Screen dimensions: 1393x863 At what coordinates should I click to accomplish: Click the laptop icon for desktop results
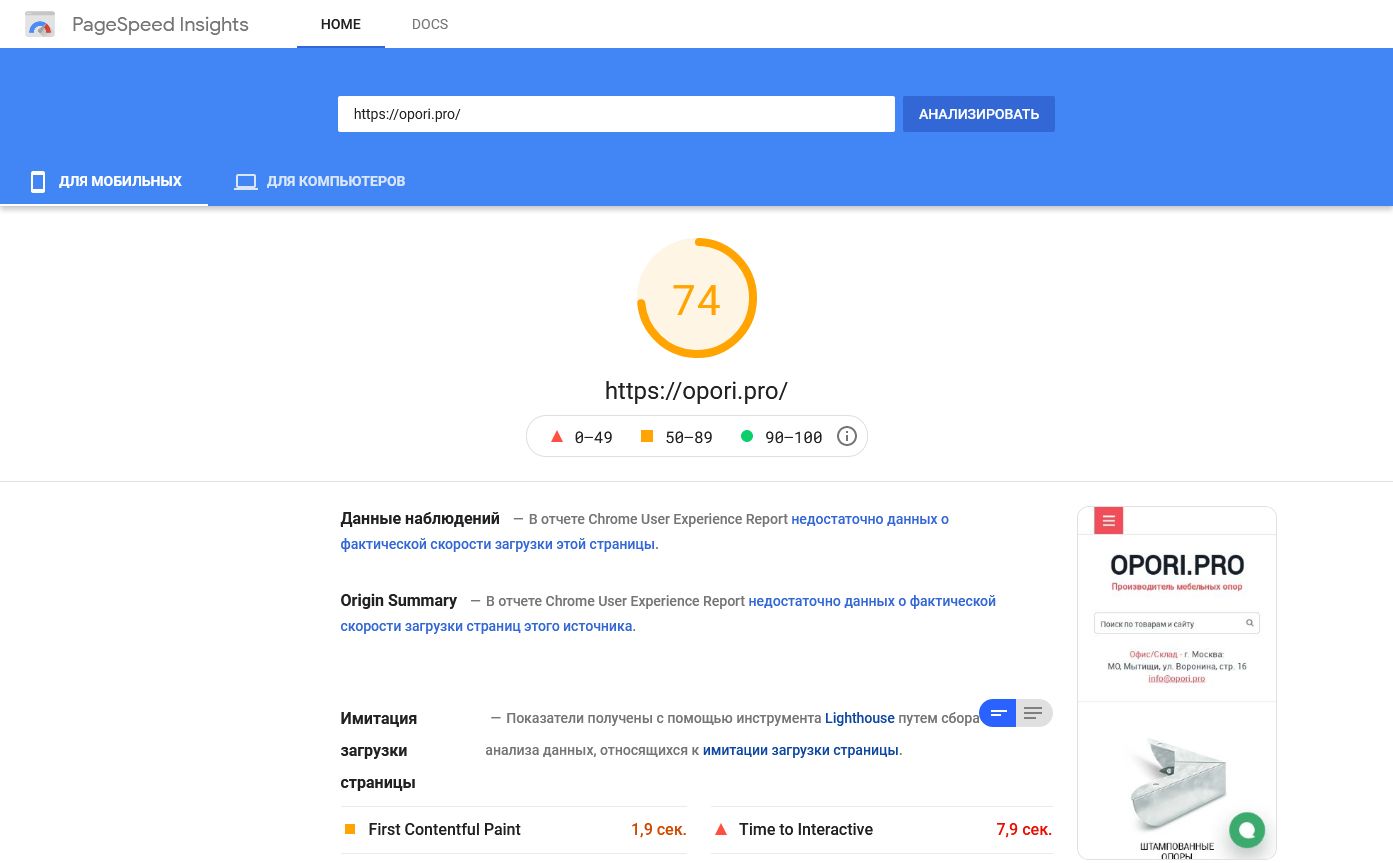245,182
